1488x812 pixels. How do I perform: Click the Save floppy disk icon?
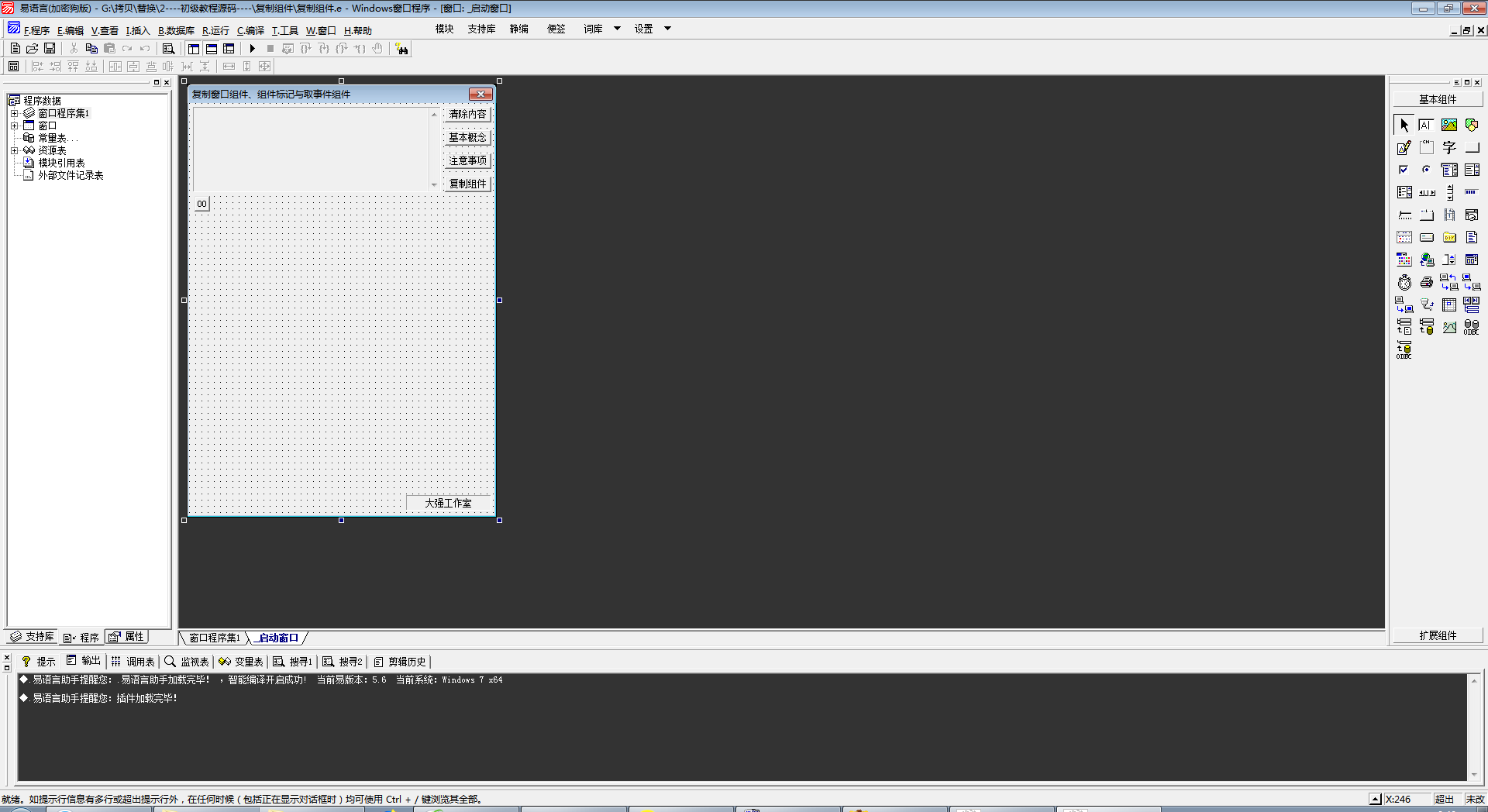(50, 49)
